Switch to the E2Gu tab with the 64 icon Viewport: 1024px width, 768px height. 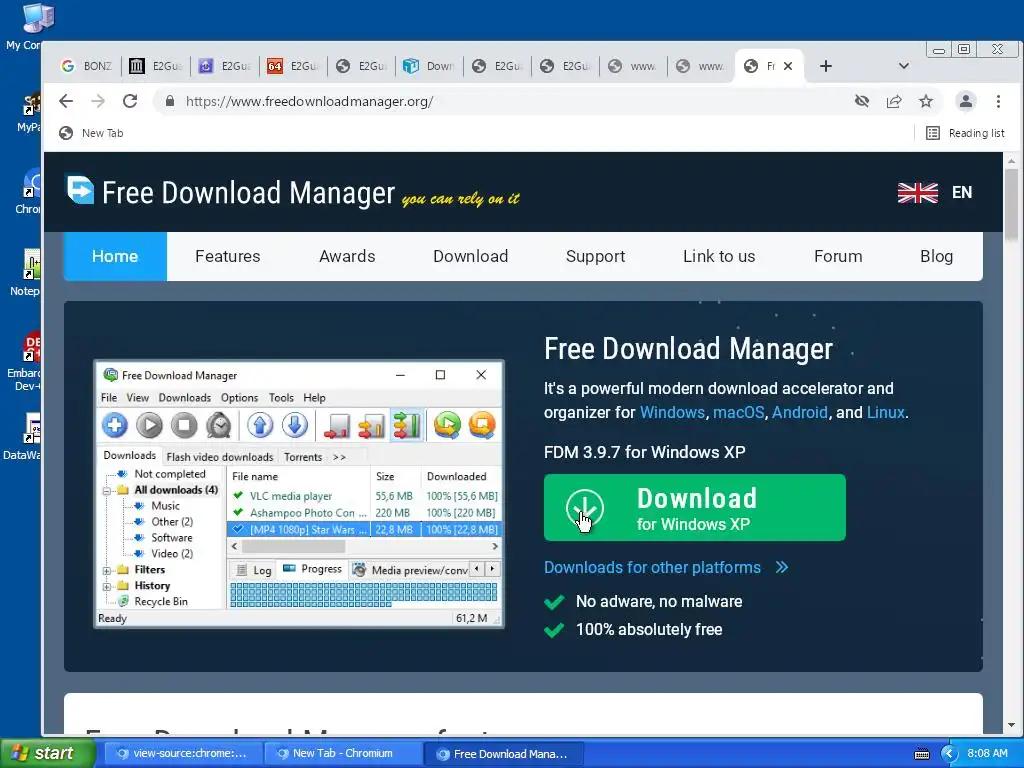click(293, 66)
